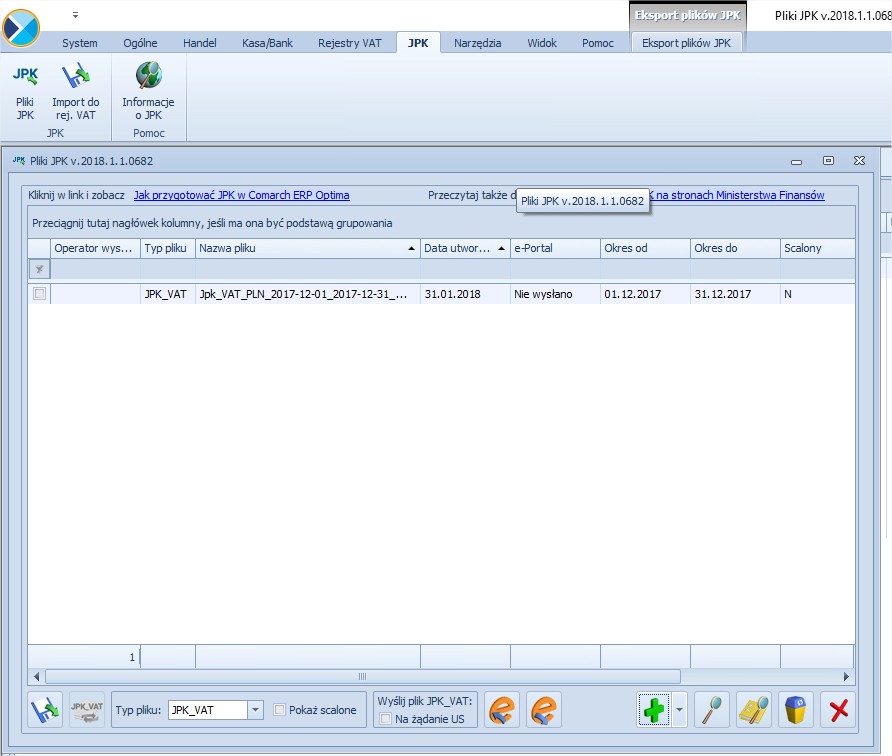Close window using red X icon
Viewport: 892px width, 756px height.
tap(839, 710)
